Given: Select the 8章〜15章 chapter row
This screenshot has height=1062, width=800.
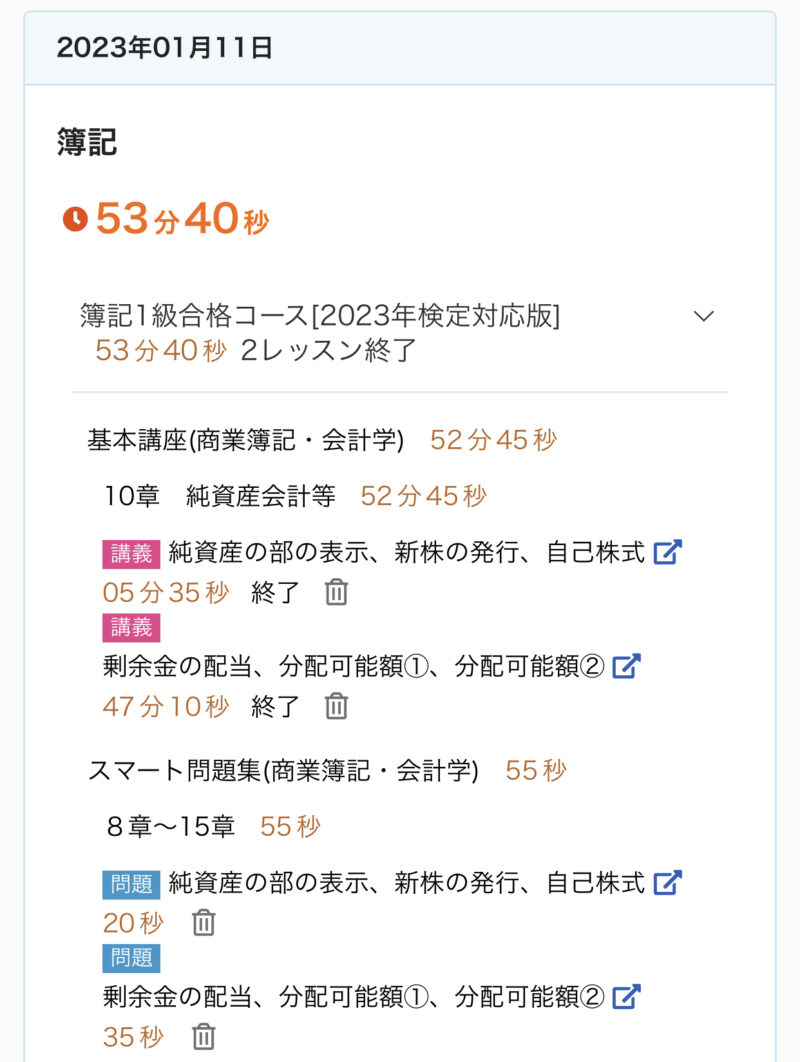Looking at the screenshot, I should point(170,827).
